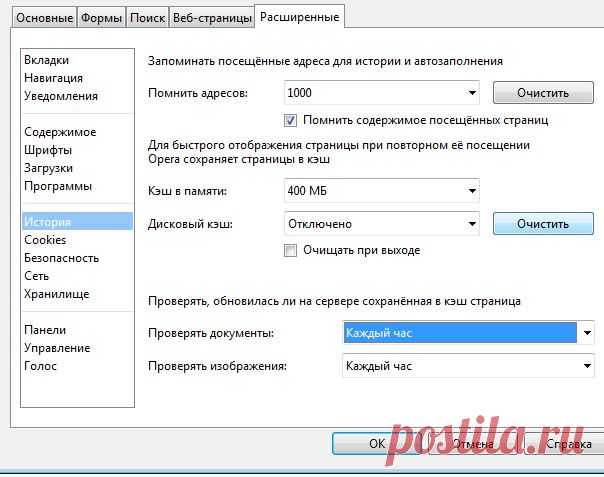Open the Формы tab
The image size is (604, 477).
pyautogui.click(x=101, y=17)
